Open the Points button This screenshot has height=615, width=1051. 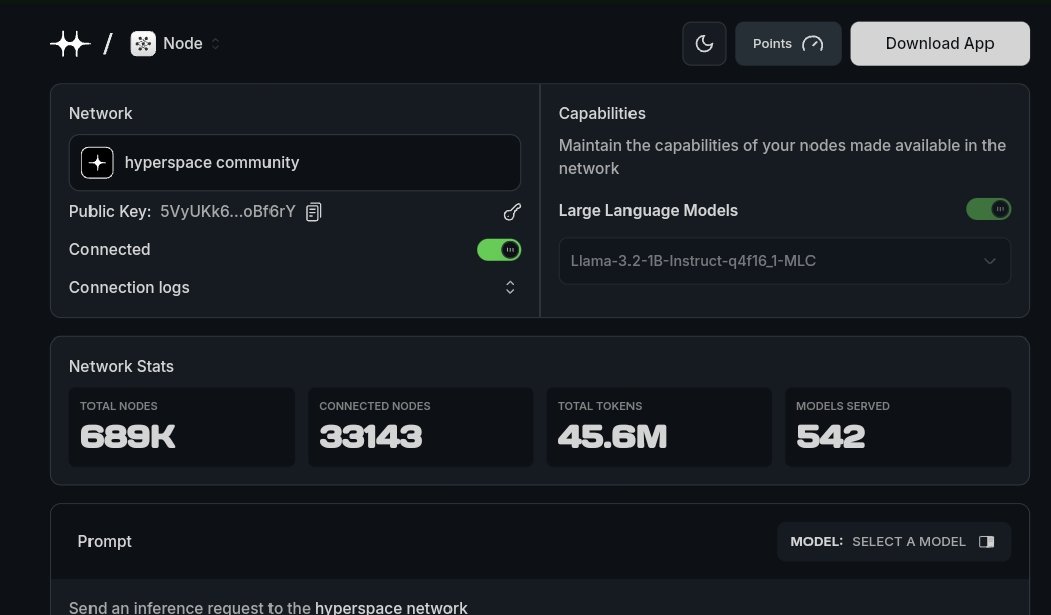click(788, 44)
